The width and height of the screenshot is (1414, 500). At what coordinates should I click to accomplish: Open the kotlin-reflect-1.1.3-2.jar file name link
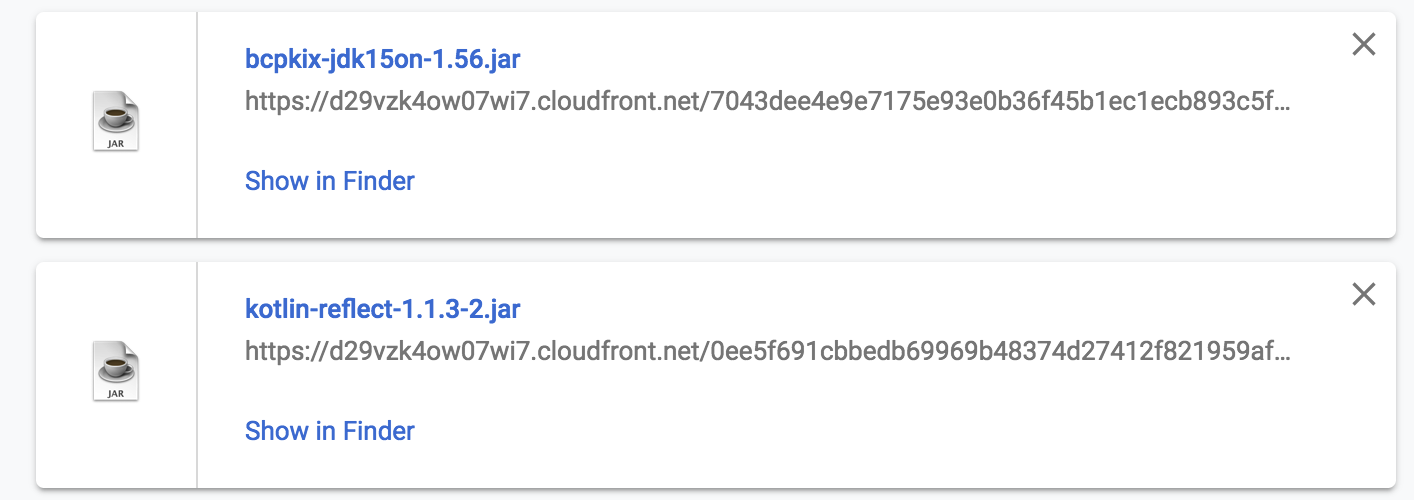point(382,309)
